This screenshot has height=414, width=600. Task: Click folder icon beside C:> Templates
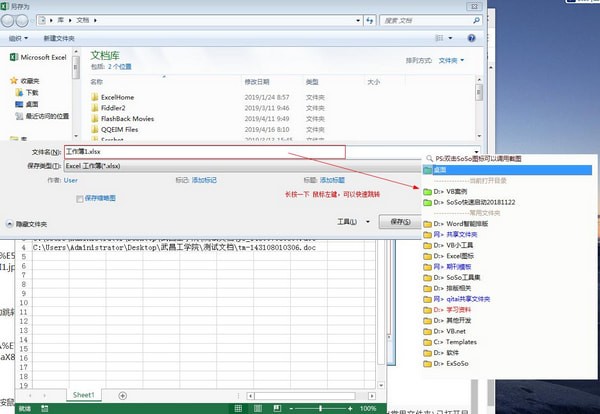(x=427, y=342)
